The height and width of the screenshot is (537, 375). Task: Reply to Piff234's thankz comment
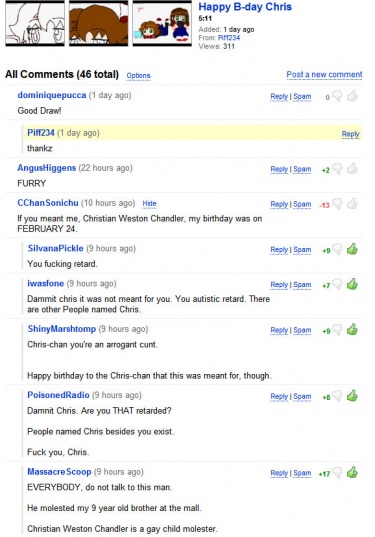coord(350,134)
